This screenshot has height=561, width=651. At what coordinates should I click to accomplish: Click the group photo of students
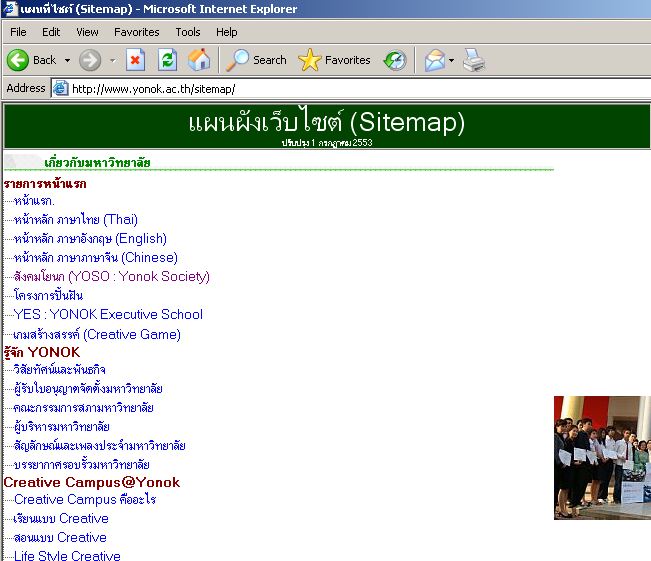tap(602, 458)
